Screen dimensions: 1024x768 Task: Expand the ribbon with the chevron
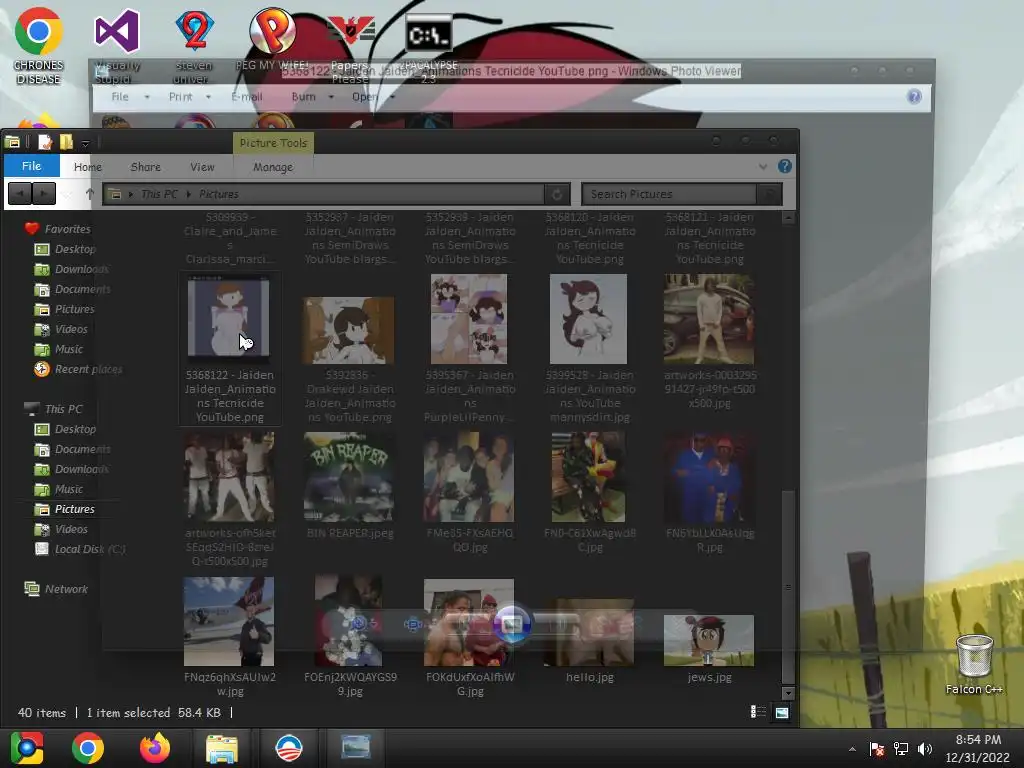point(763,167)
